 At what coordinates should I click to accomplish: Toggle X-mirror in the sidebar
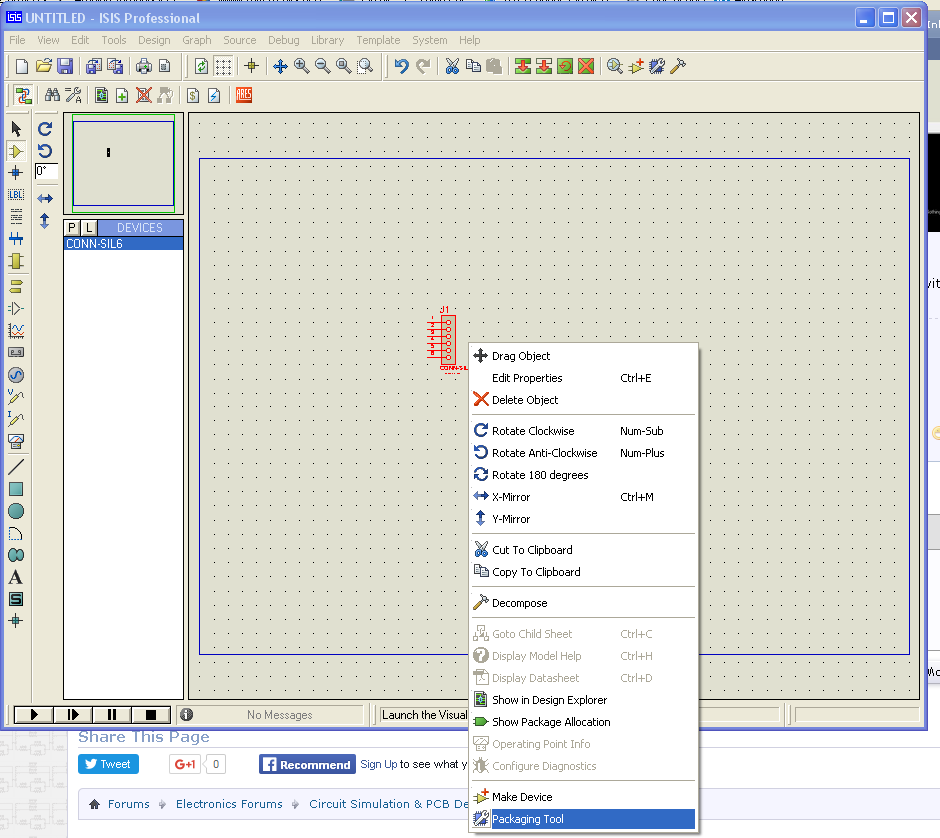tap(45, 198)
